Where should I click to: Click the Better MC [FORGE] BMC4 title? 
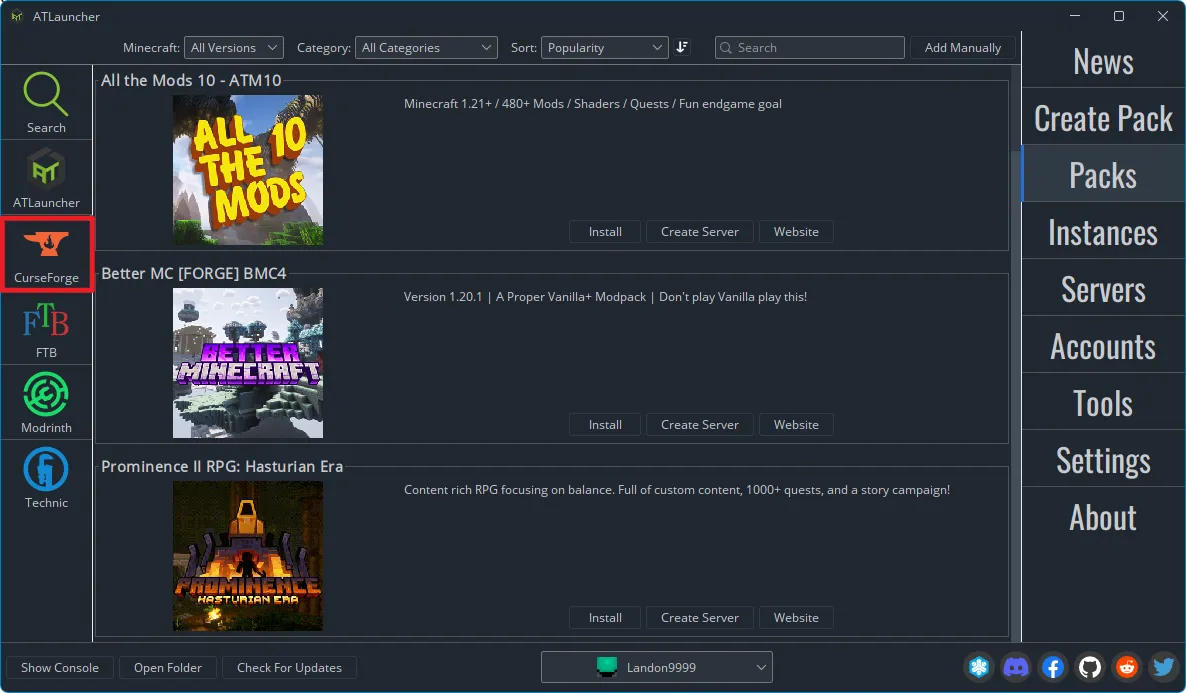194,273
